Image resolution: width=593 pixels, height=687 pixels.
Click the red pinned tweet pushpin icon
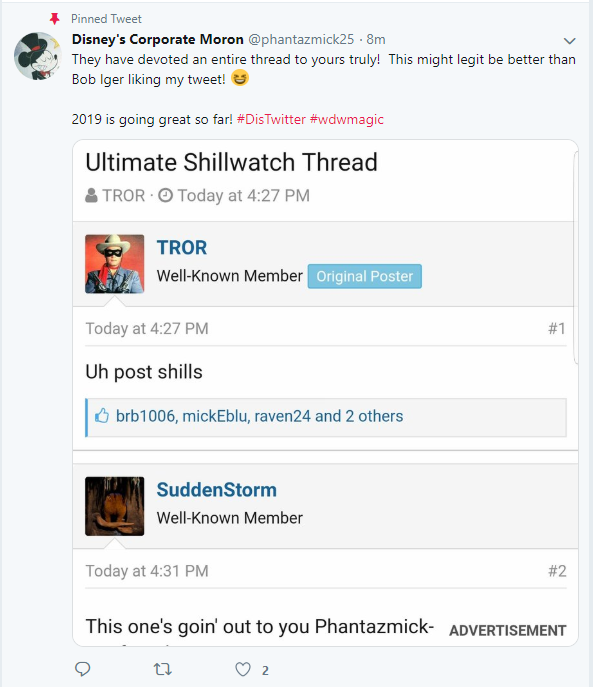(x=54, y=19)
